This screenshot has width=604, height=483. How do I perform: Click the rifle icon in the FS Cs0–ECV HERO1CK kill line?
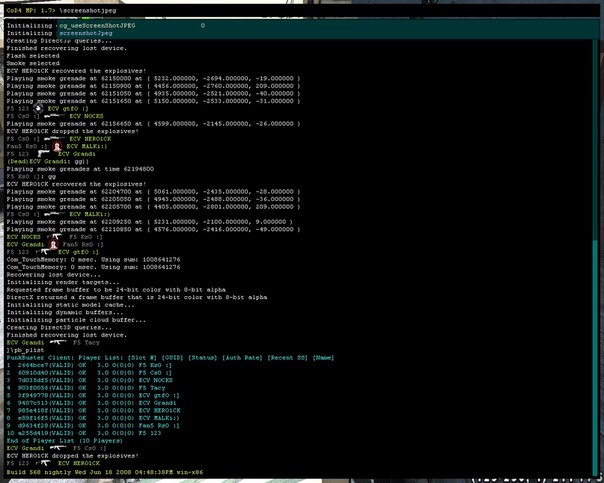(x=54, y=139)
